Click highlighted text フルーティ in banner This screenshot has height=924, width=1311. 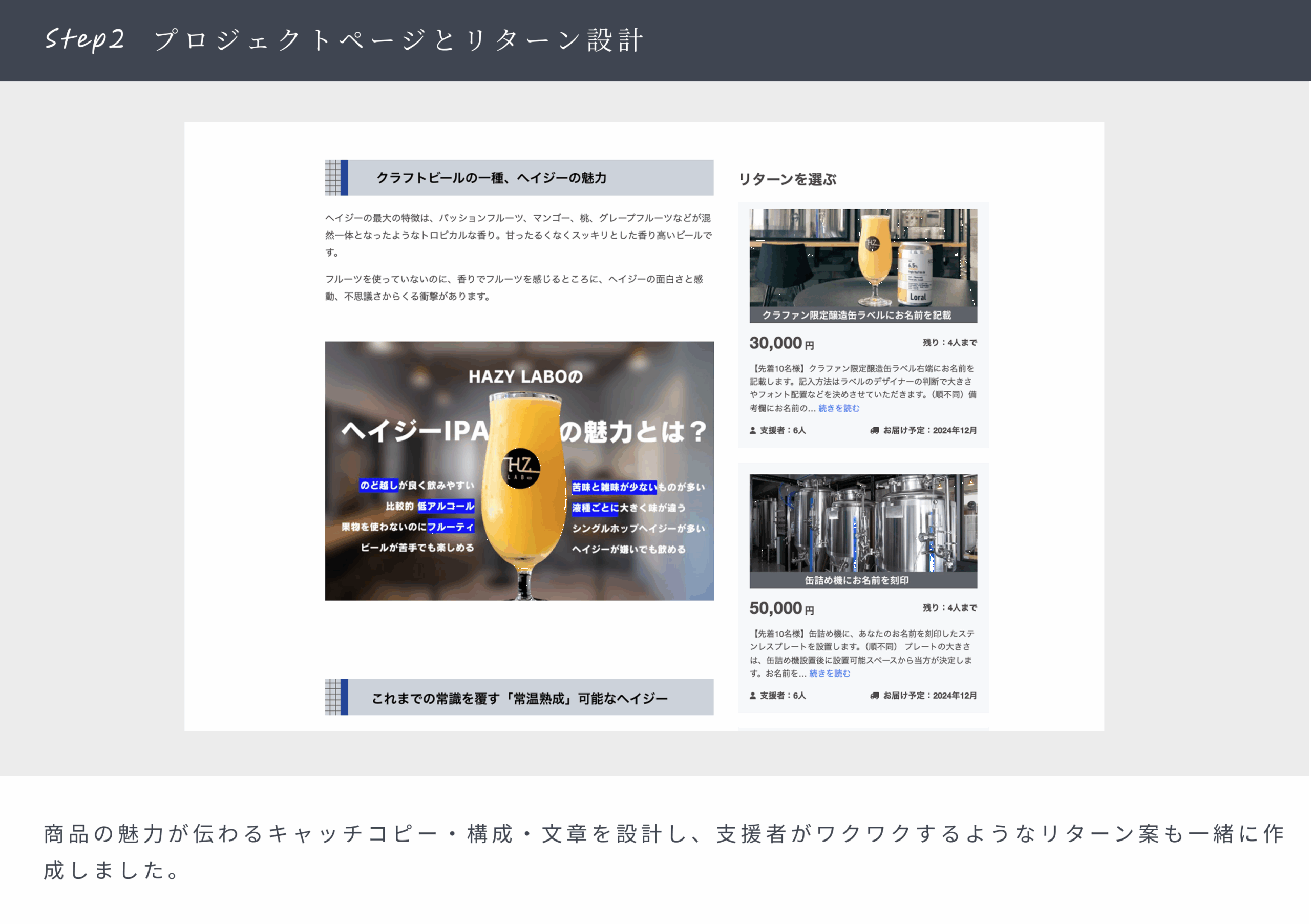(x=451, y=527)
